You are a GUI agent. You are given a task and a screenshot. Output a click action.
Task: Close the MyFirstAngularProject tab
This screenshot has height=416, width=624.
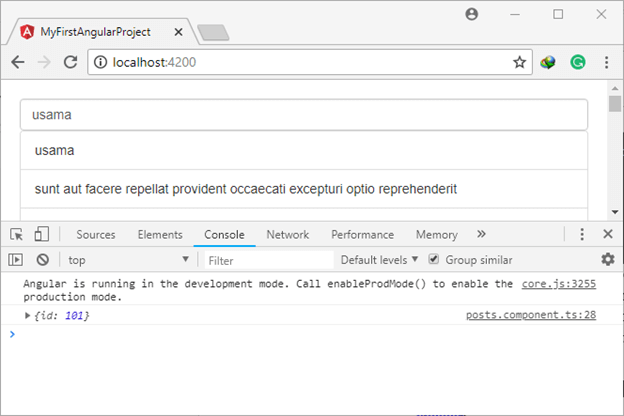178,32
